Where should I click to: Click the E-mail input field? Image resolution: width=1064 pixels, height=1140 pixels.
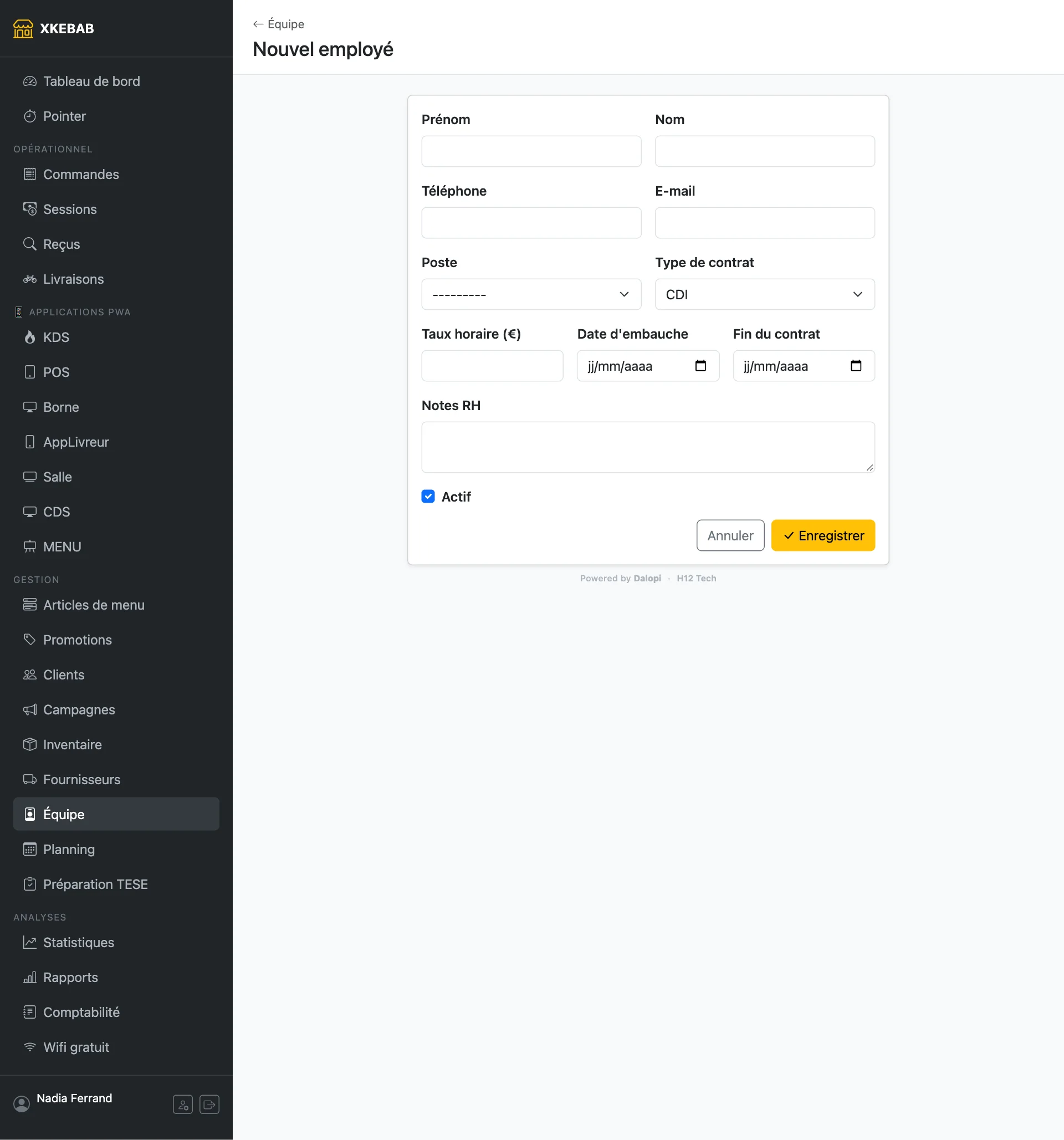765,223
